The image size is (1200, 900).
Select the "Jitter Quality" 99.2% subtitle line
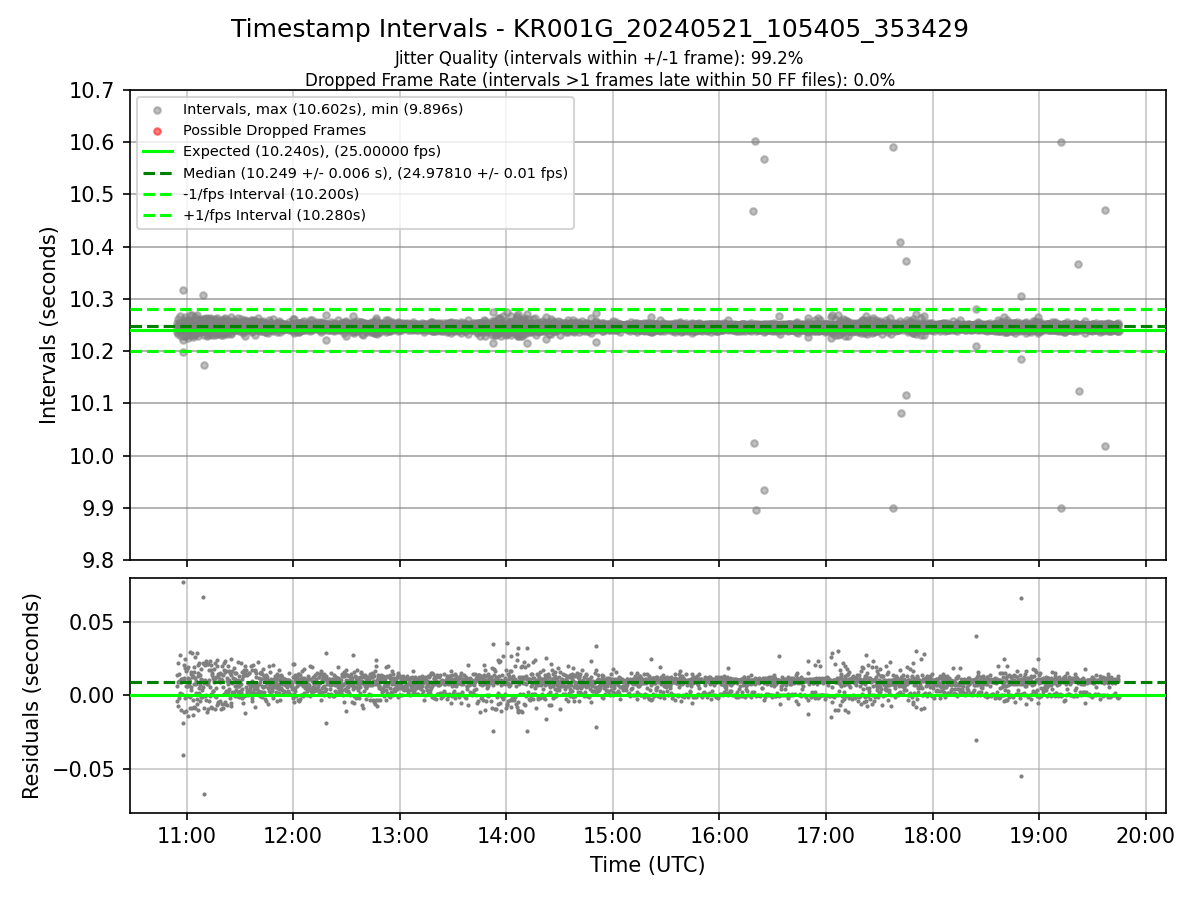pyautogui.click(x=599, y=58)
